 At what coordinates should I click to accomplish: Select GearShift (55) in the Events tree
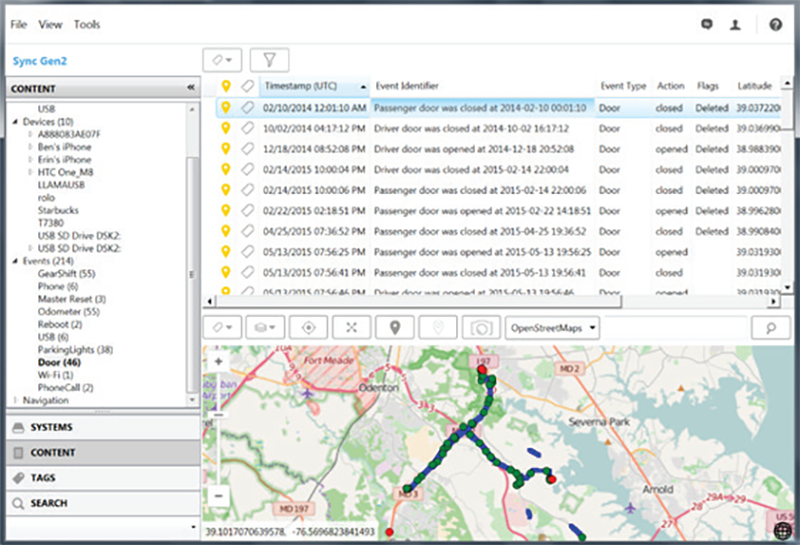pos(65,272)
